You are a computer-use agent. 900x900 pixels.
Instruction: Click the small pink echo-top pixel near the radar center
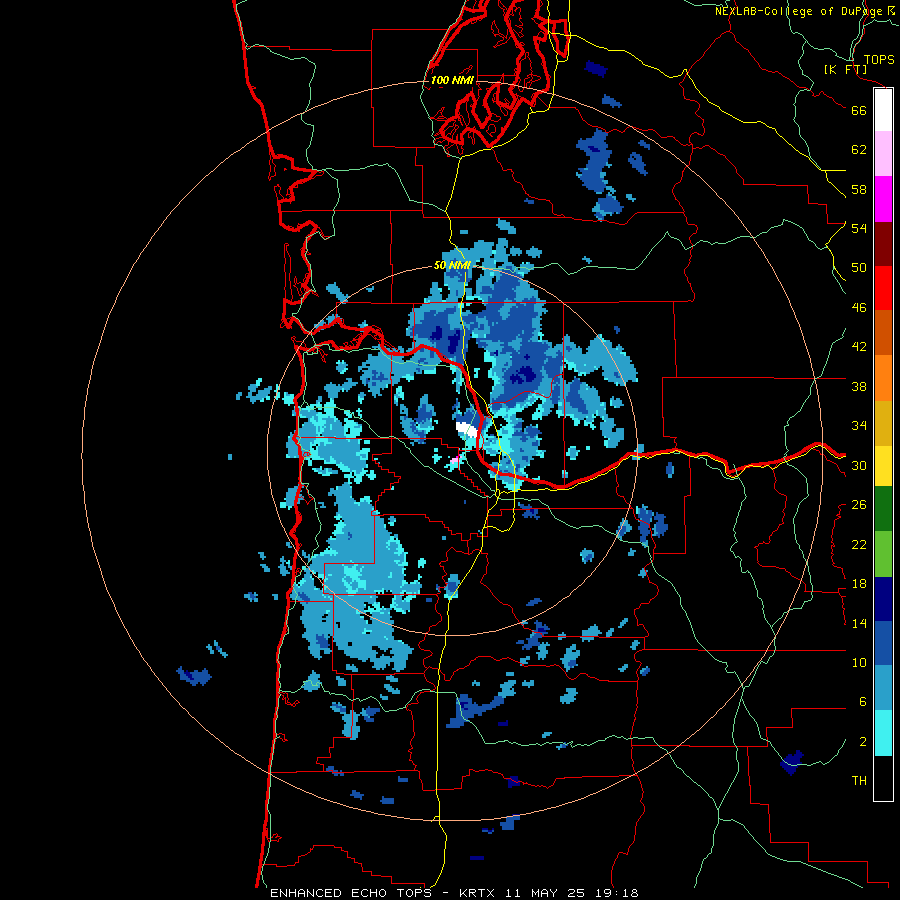[x=455, y=460]
